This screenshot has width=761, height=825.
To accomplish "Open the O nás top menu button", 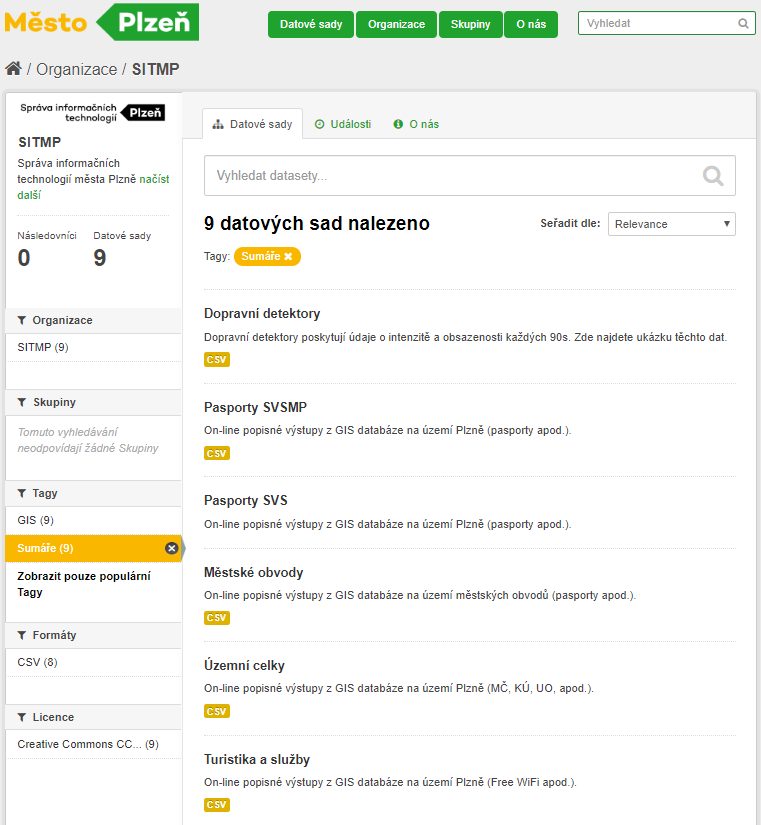I will pyautogui.click(x=531, y=24).
